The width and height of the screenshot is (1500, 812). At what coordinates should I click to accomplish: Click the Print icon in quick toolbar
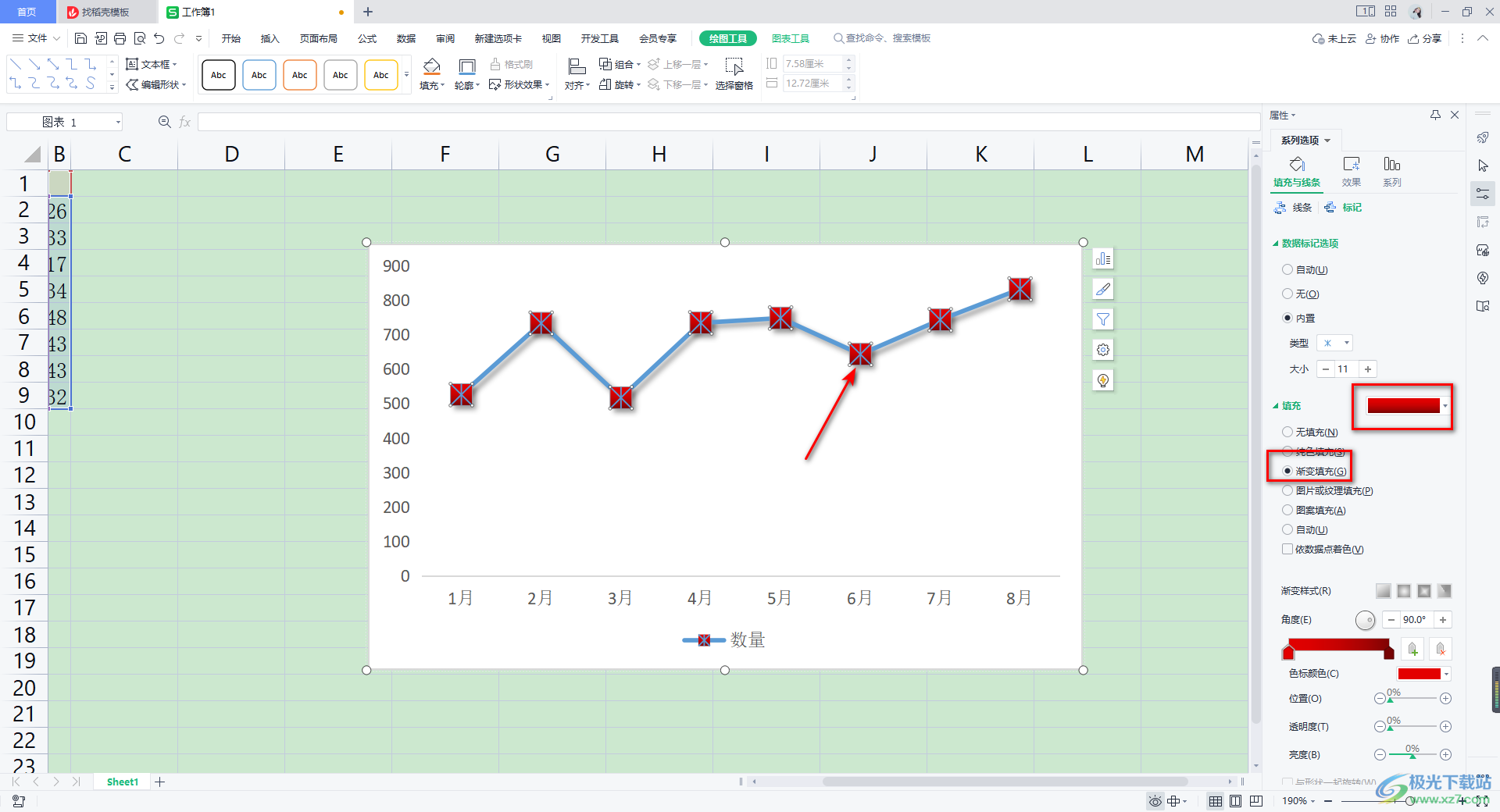(x=120, y=38)
